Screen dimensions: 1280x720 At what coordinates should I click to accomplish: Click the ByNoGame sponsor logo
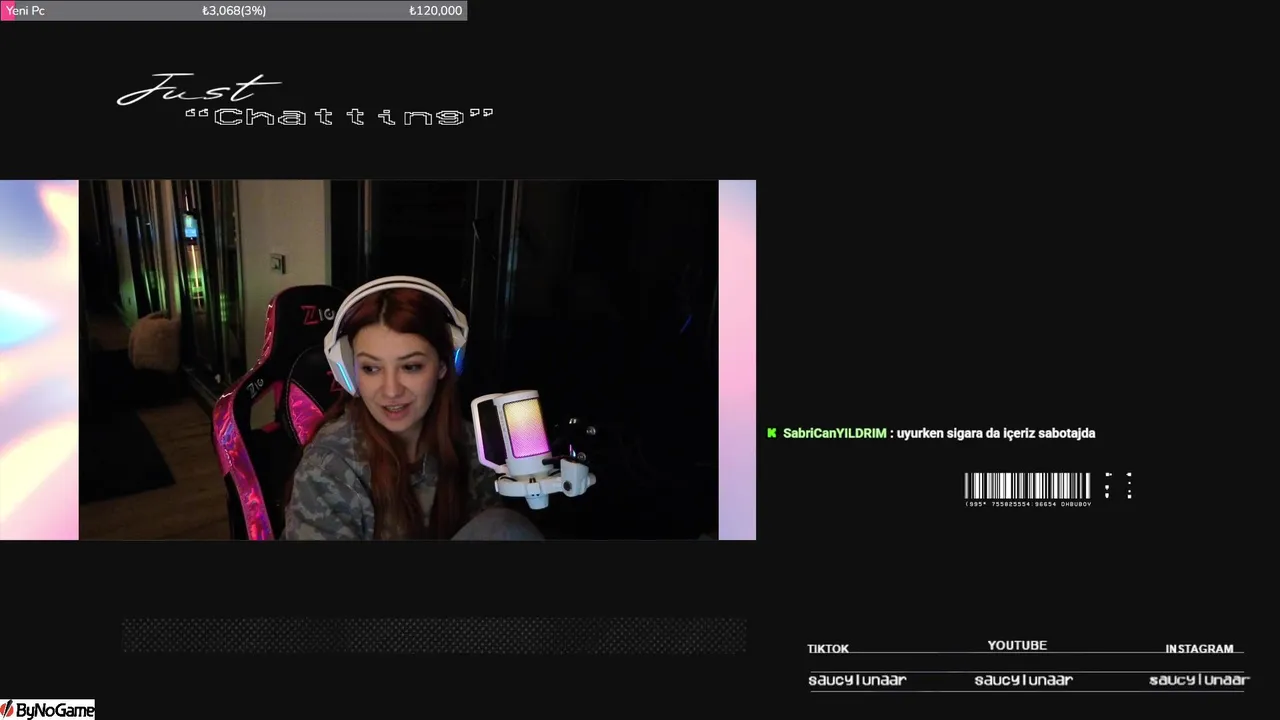click(48, 710)
